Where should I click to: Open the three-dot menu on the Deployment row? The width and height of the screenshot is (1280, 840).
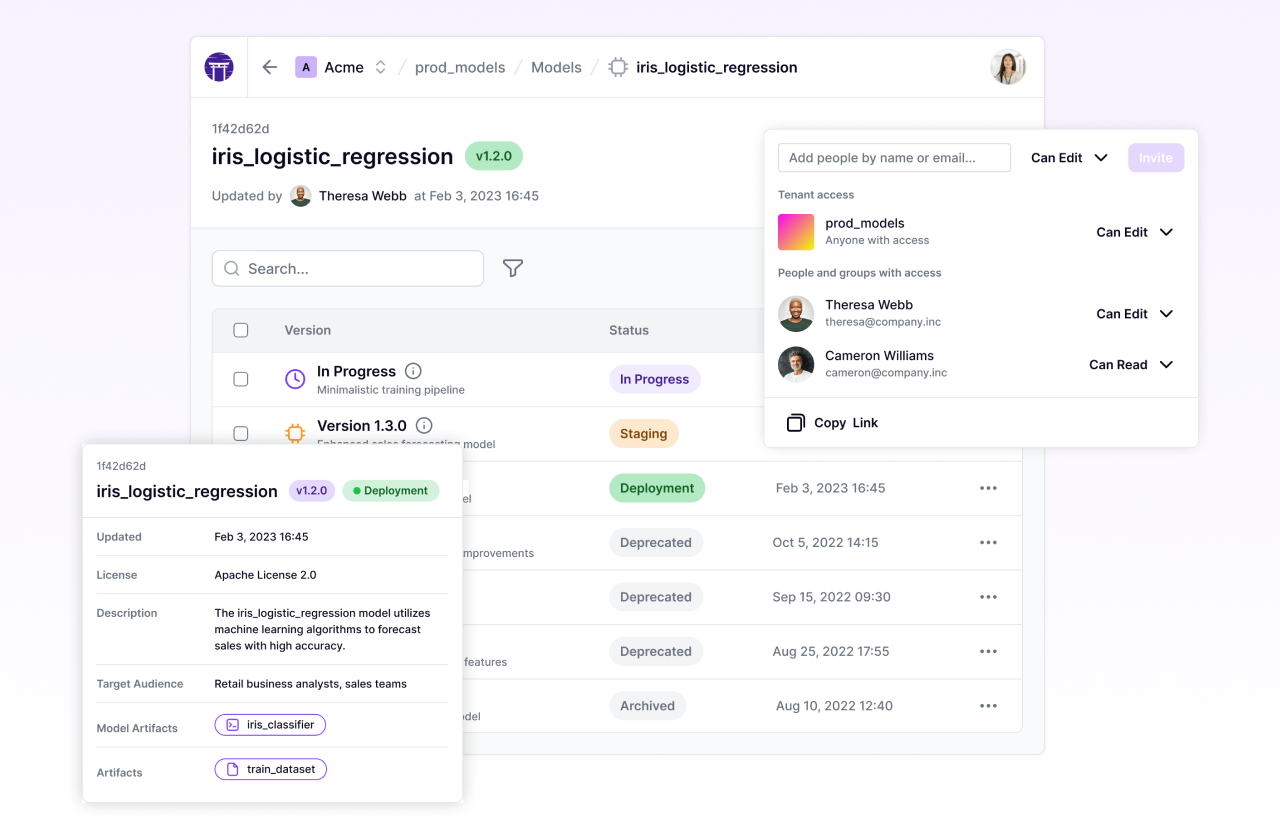coord(988,488)
